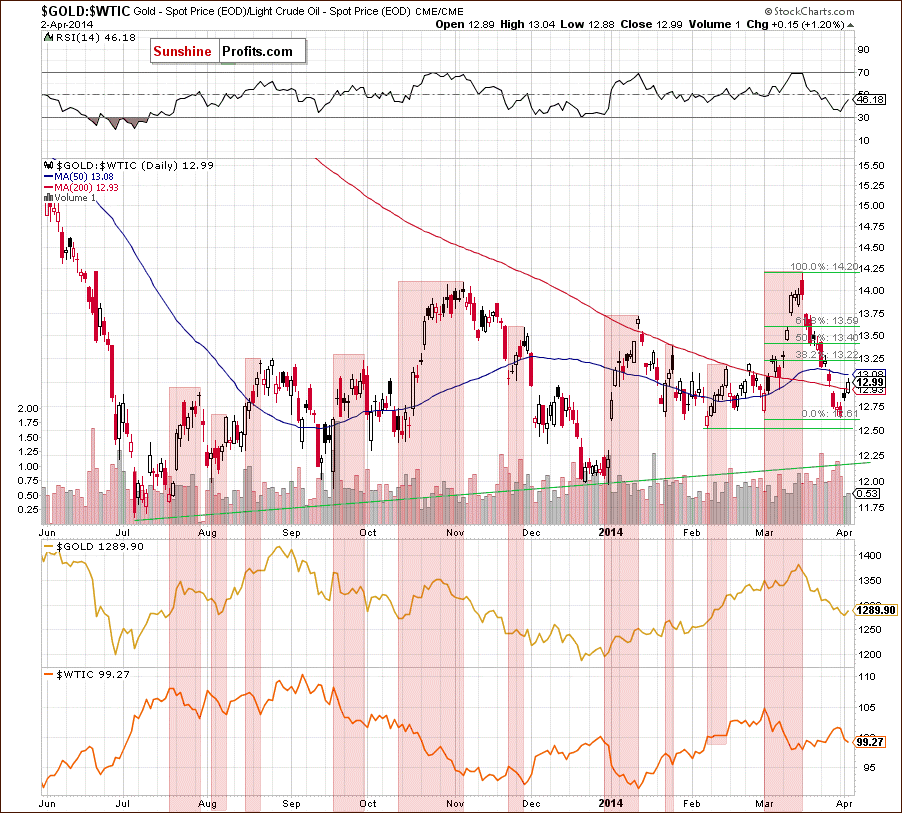Viewport: 902px width, 813px height.
Task: Click the 50% 13.40 Fibonacci label
Action: click(827, 337)
